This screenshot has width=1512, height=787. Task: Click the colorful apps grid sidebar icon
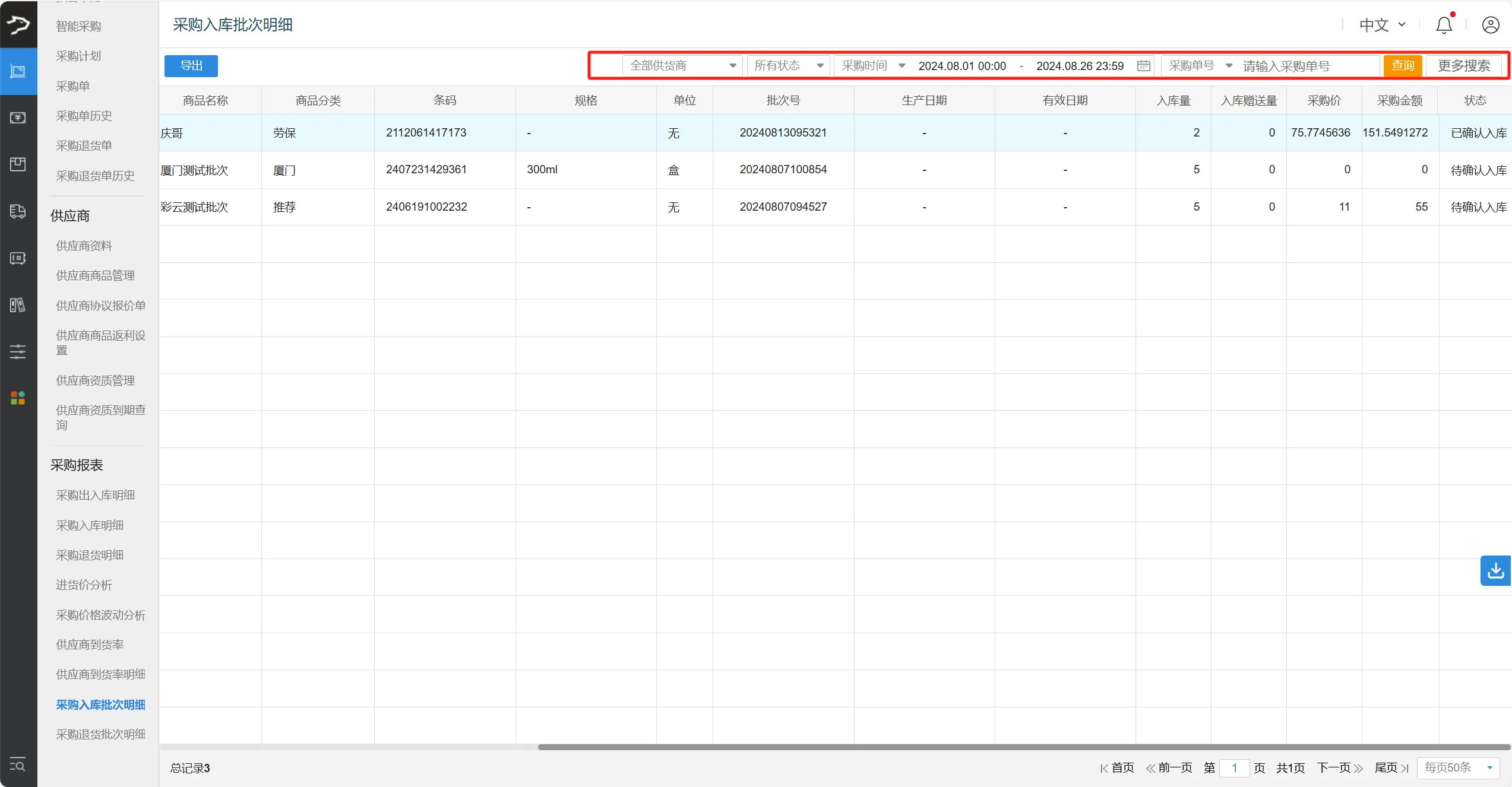pos(18,398)
